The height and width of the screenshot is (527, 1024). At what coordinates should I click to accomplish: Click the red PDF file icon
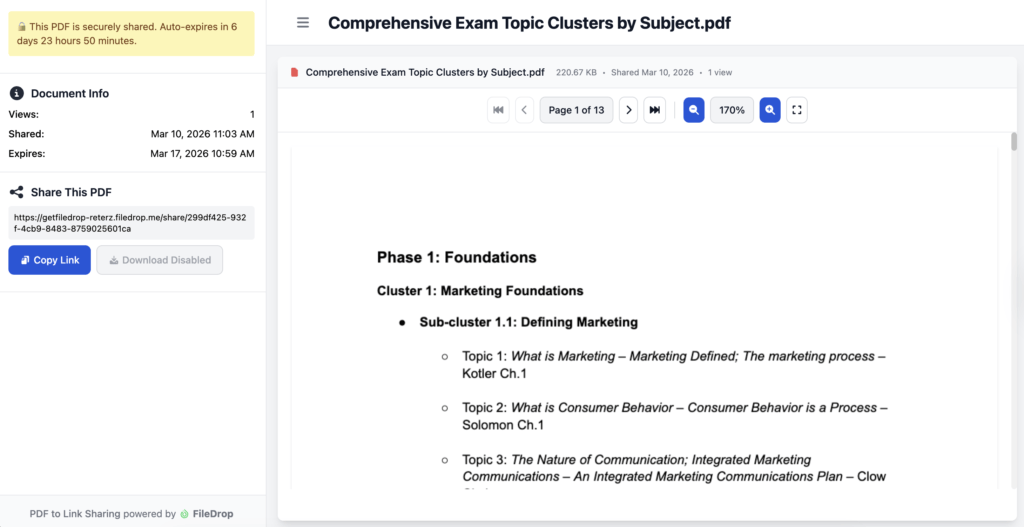[x=294, y=72]
